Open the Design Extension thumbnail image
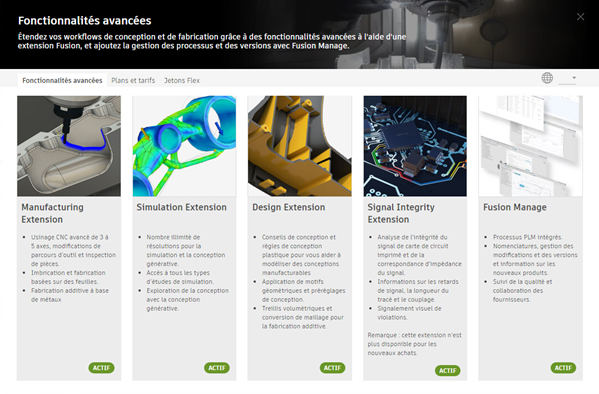Viewport: 599px width, 394px height. point(300,146)
